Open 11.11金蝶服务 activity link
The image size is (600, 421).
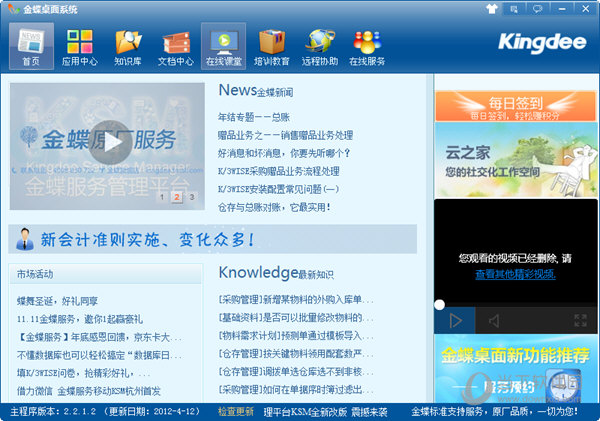tap(80, 319)
